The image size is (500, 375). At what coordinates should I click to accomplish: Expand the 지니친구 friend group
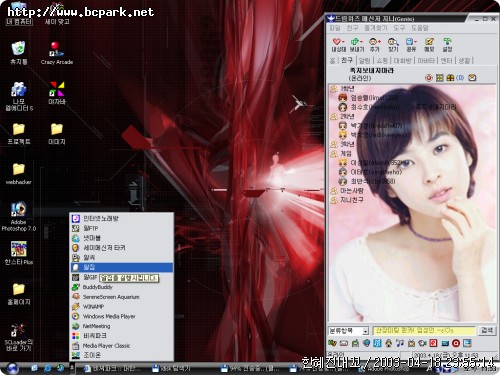[347, 200]
